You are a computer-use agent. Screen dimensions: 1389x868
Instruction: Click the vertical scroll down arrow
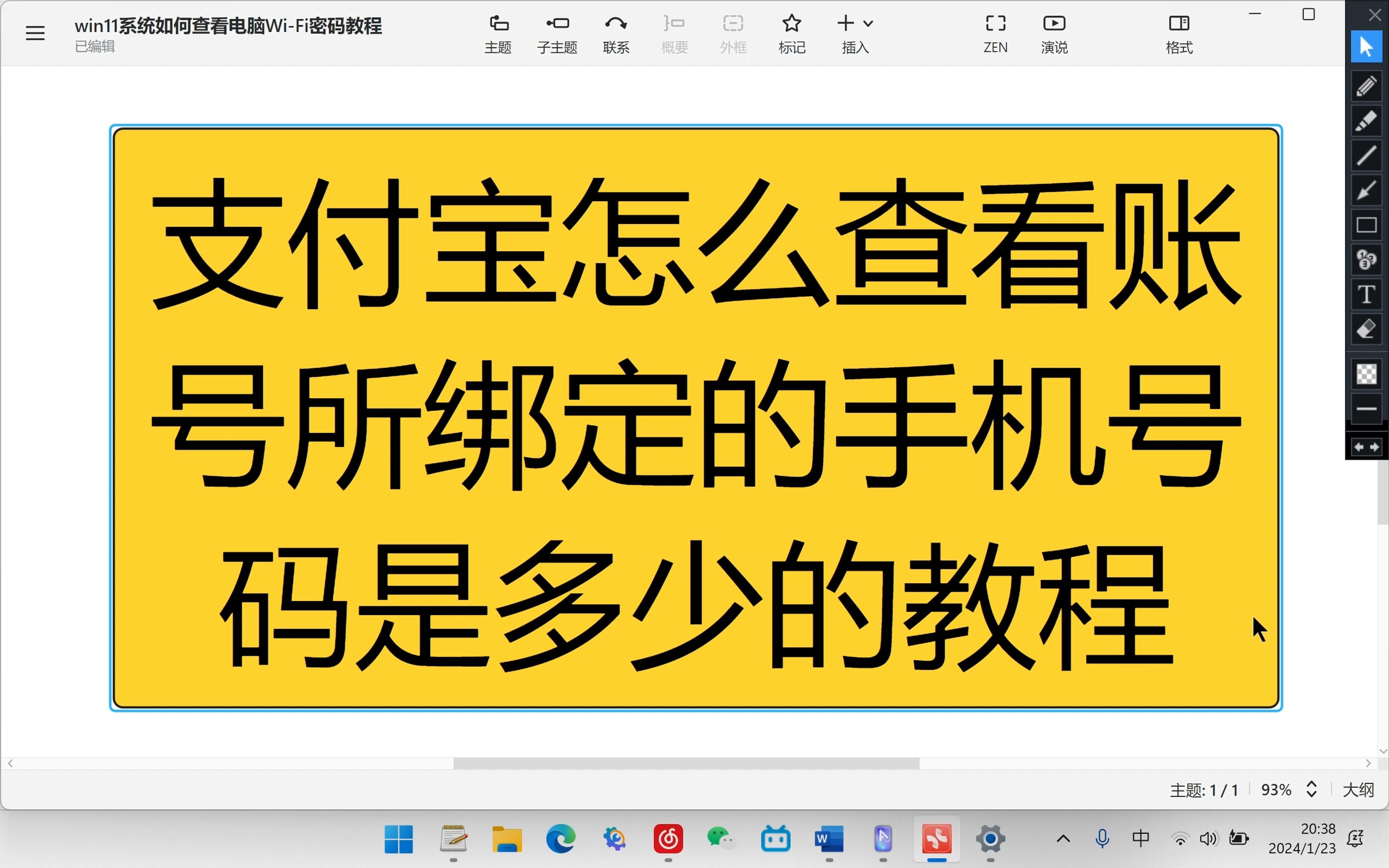tap(1383, 751)
